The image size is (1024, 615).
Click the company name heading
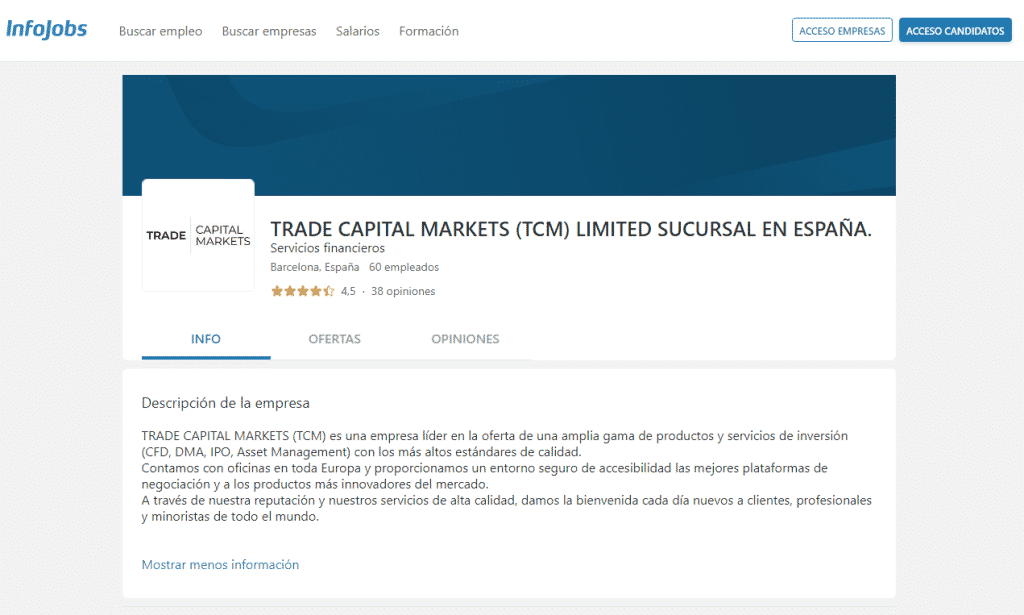(571, 229)
